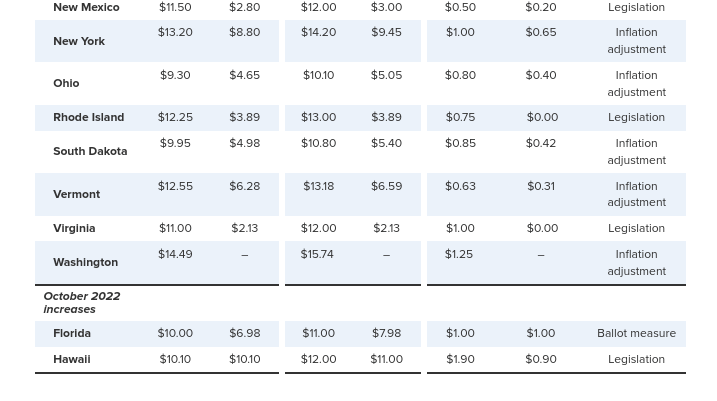Select Washington's $15.74 wage value

tap(317, 254)
